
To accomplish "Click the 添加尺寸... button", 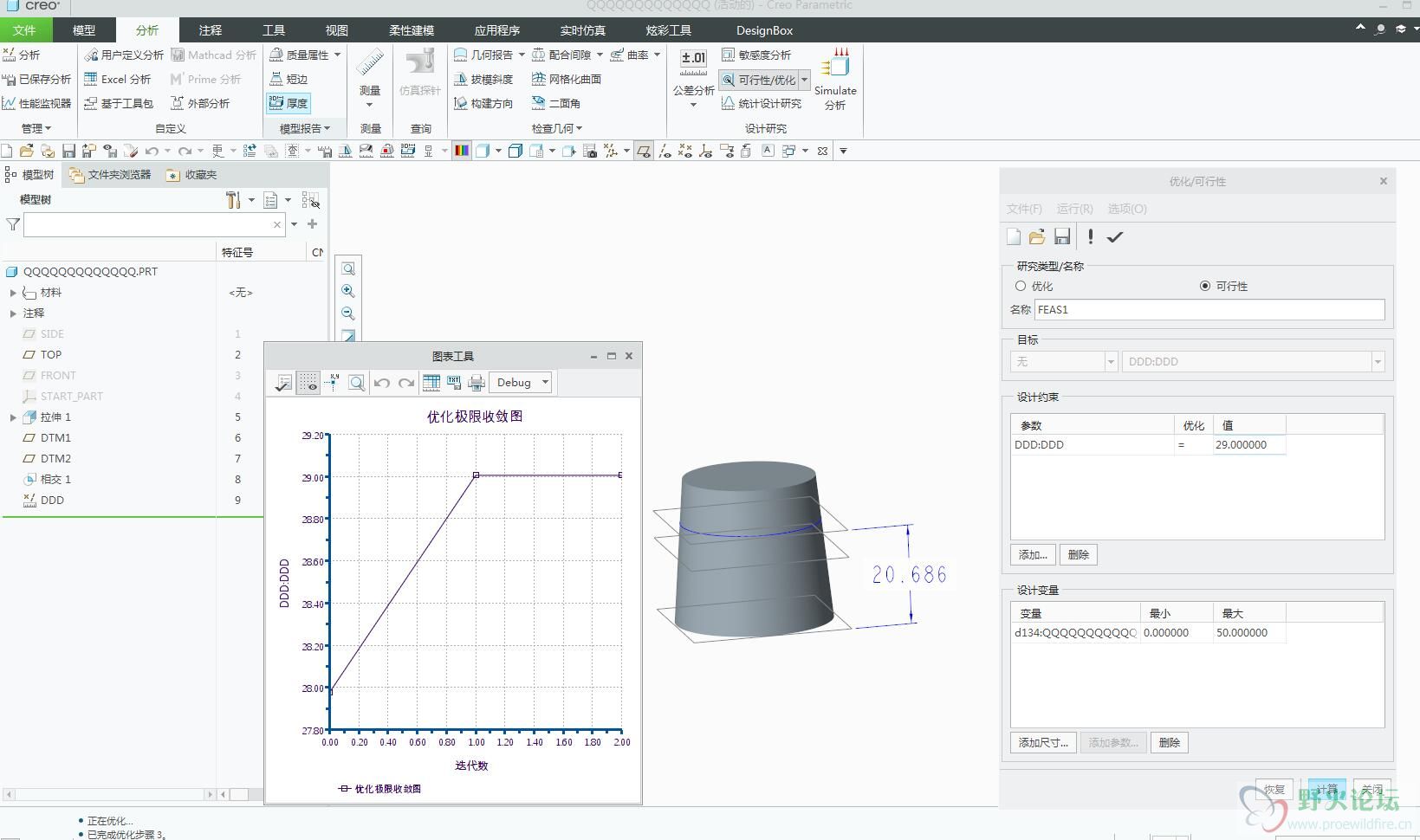I will coord(1043,743).
